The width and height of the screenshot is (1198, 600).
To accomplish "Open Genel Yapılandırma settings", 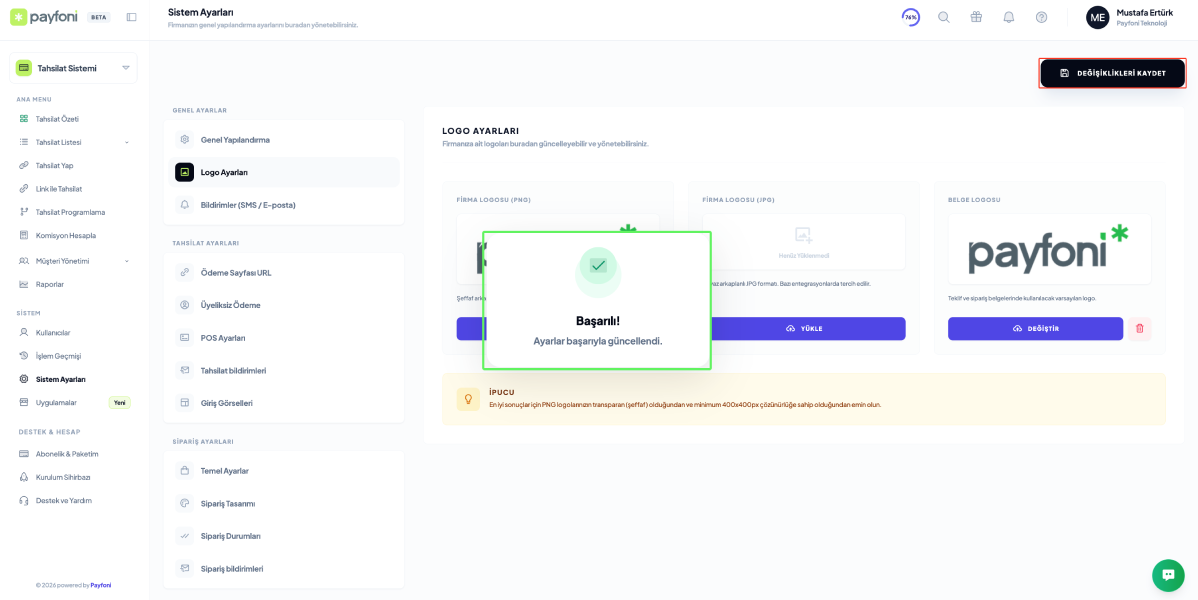I will point(235,140).
